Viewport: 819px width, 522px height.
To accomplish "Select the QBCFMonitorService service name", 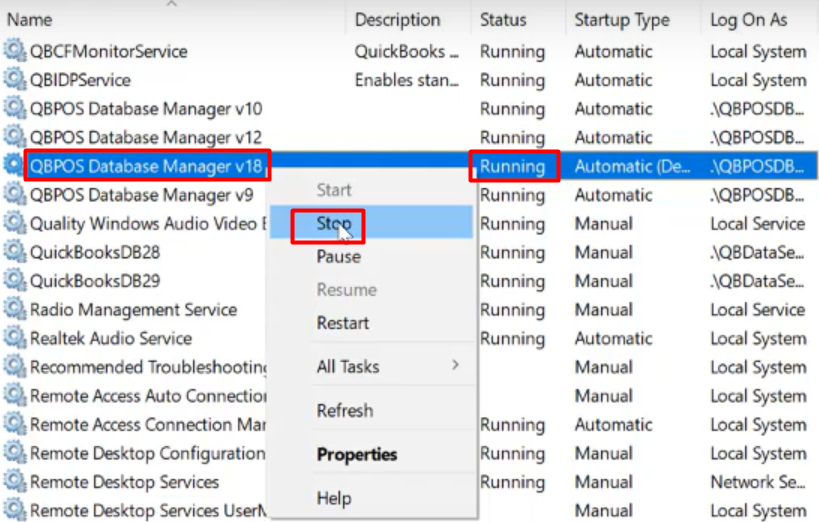I will coord(109,51).
